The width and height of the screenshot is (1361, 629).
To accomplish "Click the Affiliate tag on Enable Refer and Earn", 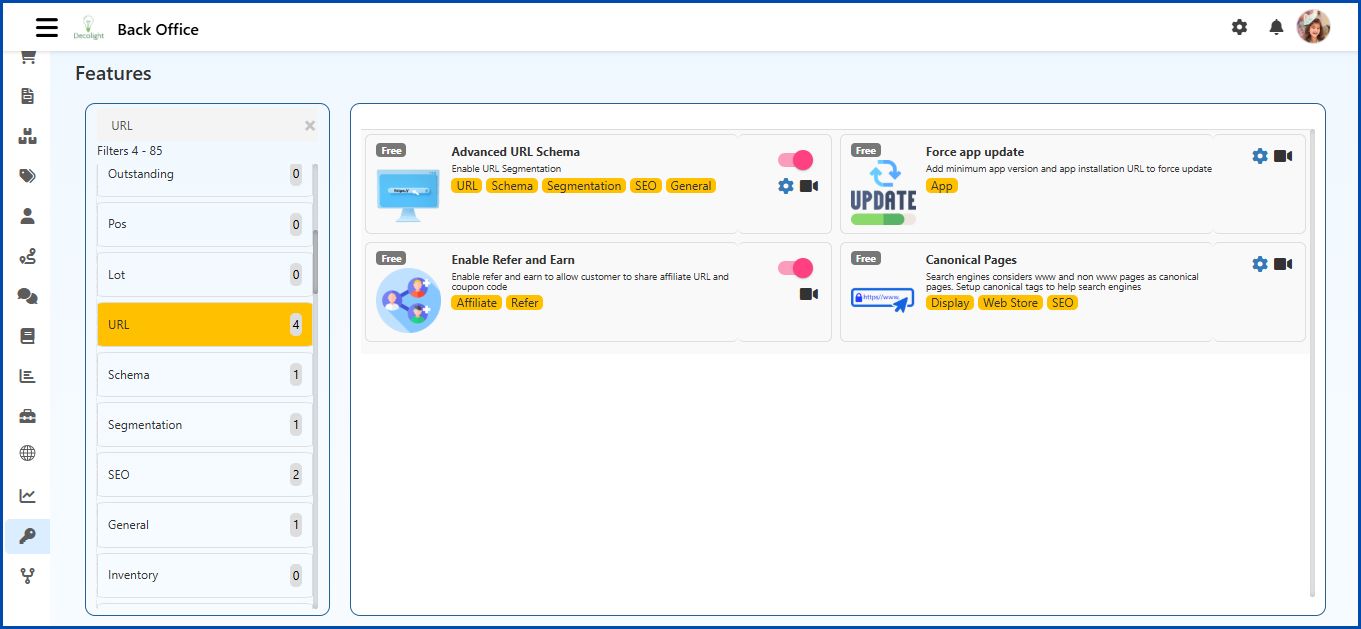I will tap(476, 302).
